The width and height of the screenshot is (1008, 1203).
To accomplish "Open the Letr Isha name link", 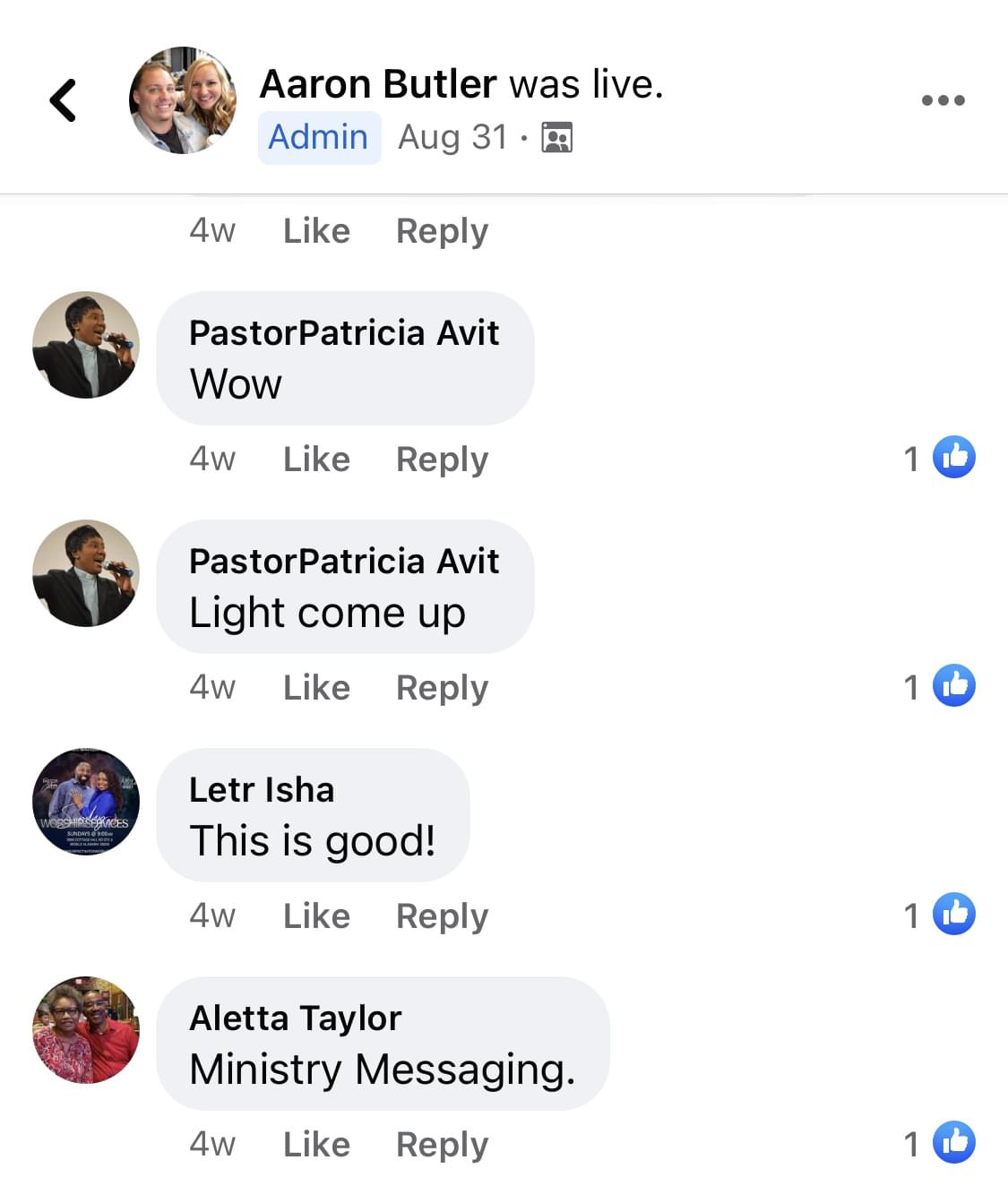I will tap(262, 790).
